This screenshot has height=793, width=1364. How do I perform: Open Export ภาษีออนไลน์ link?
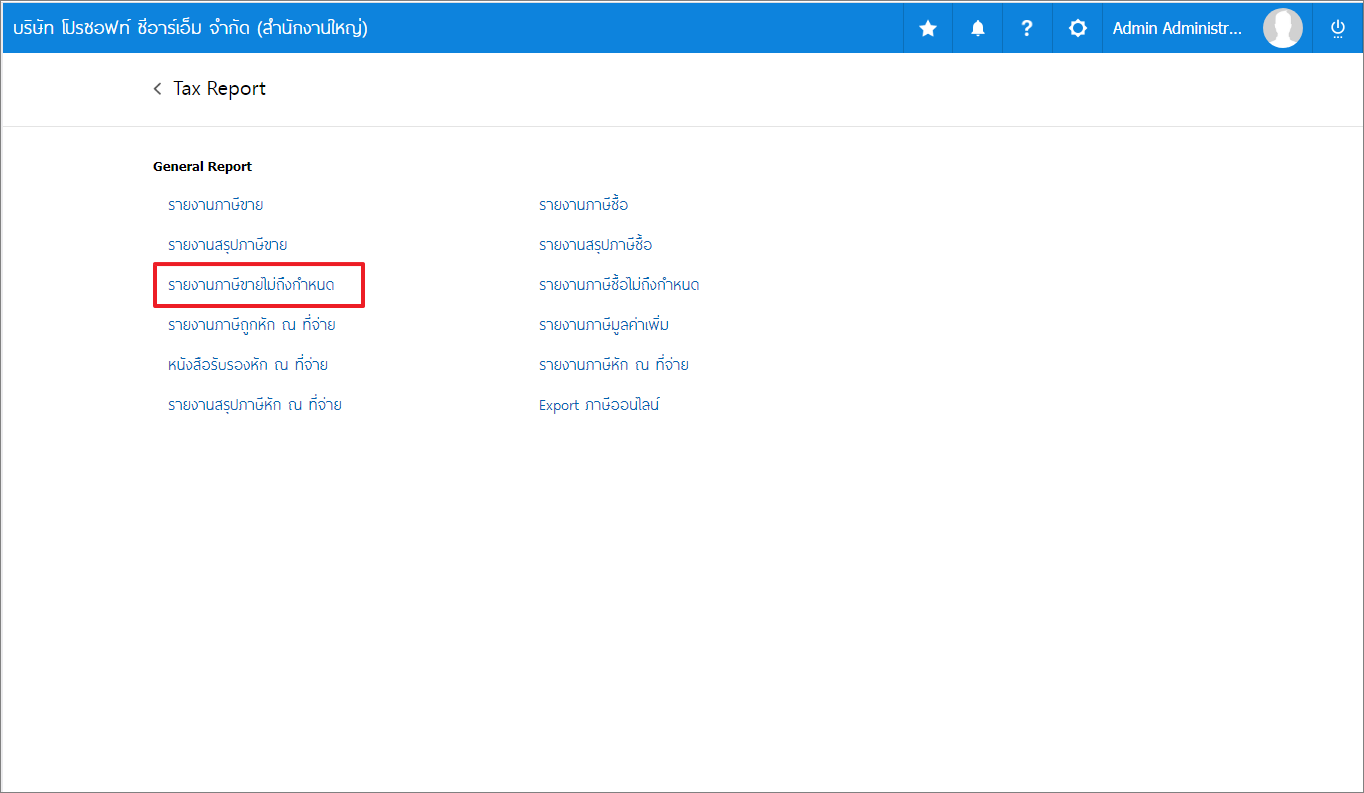tap(599, 405)
